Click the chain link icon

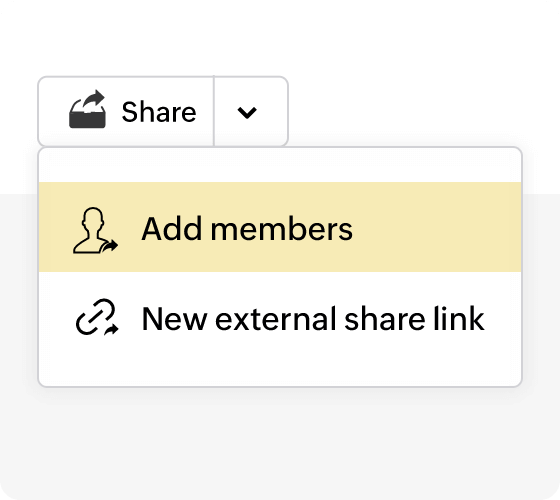click(x=97, y=317)
